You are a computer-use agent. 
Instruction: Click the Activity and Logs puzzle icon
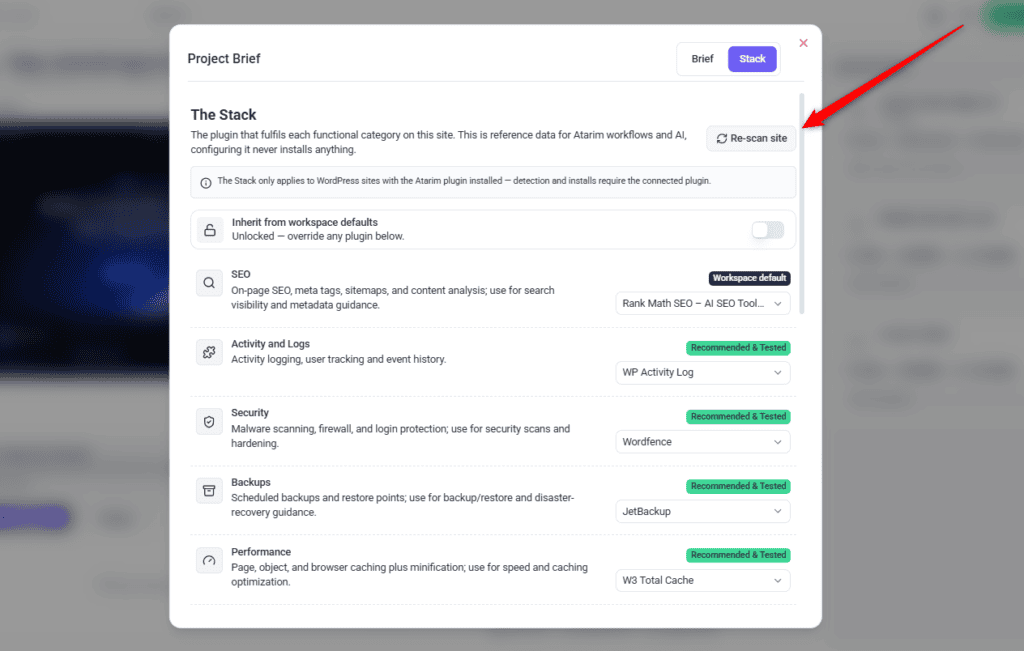pos(209,353)
